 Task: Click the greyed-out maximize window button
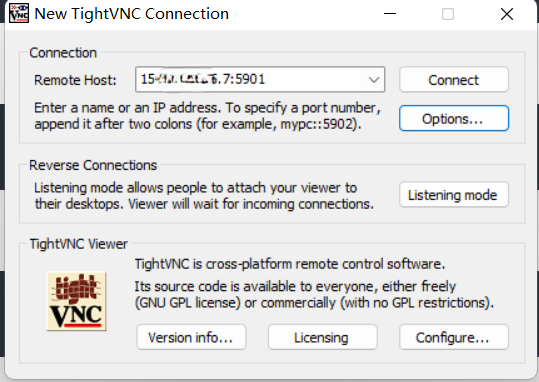(x=448, y=14)
